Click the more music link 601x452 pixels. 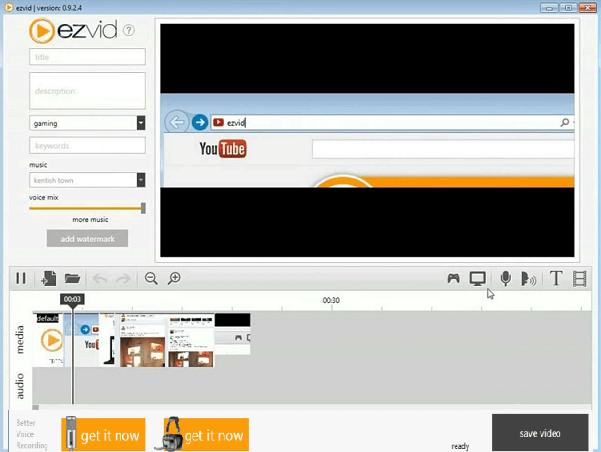[90, 220]
